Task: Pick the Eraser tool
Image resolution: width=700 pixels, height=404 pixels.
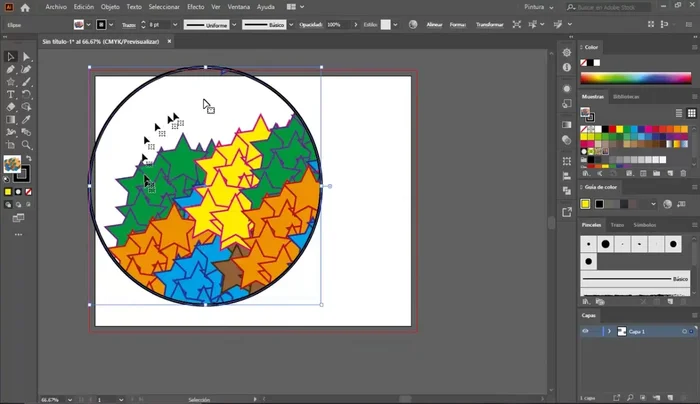Action: [x=10, y=106]
